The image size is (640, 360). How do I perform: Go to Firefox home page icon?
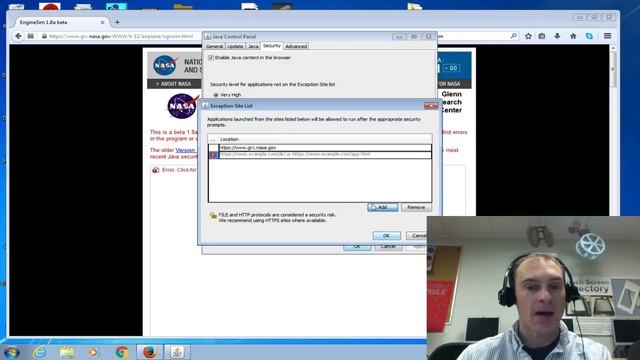coord(573,36)
